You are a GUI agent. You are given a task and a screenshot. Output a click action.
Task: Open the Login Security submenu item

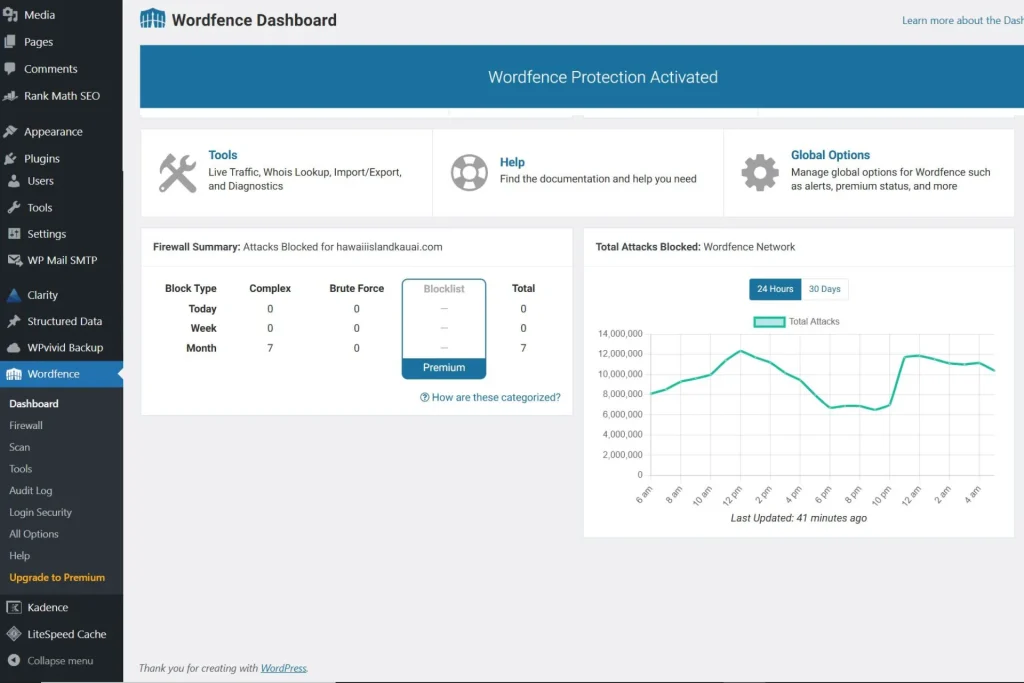tap(41, 512)
